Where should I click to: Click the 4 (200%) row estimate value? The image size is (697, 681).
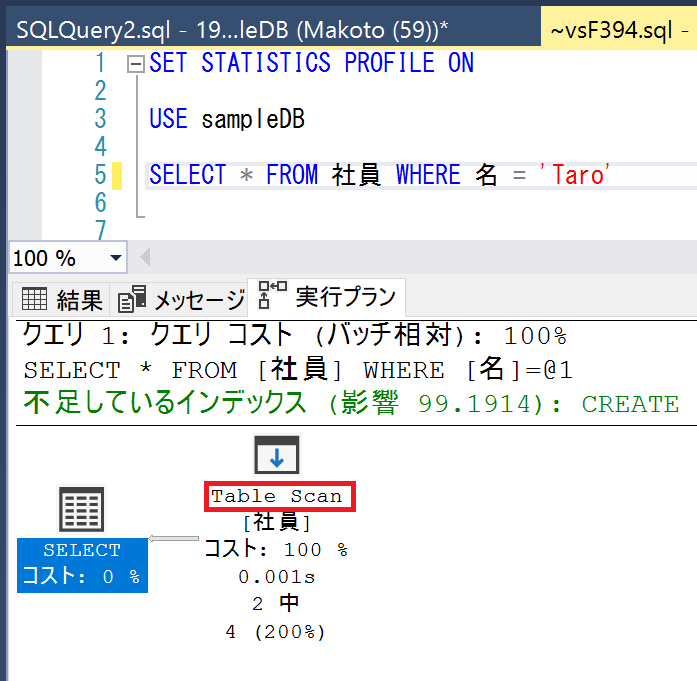click(x=276, y=632)
